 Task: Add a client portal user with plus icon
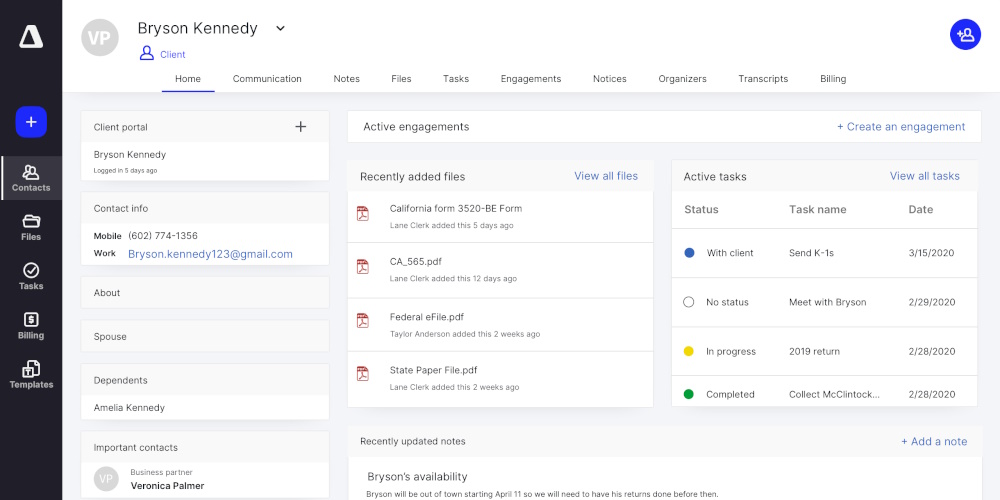pos(301,127)
